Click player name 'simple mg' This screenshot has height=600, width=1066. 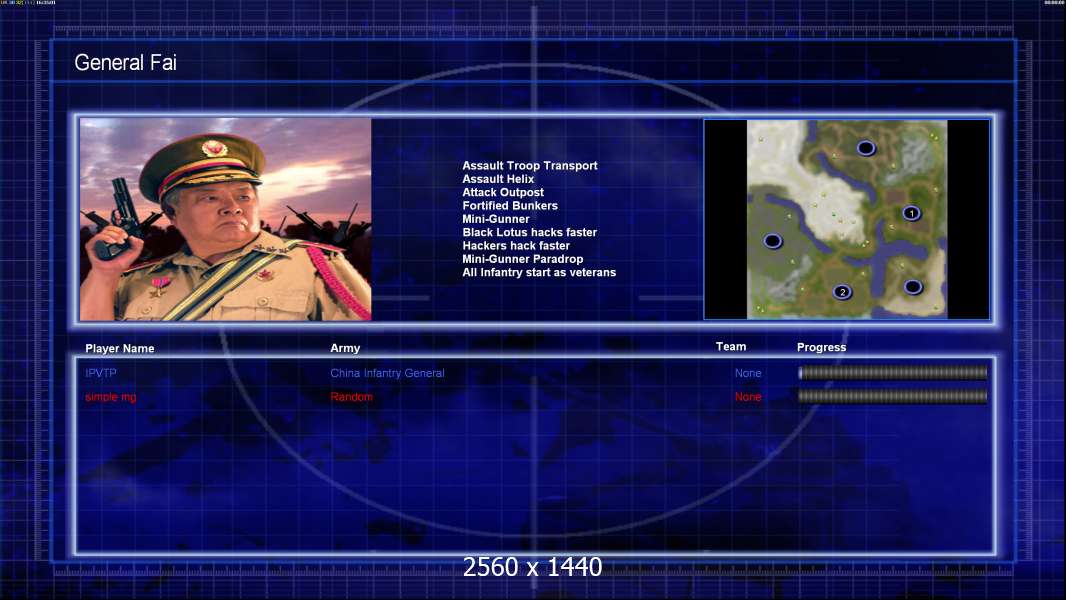click(111, 397)
